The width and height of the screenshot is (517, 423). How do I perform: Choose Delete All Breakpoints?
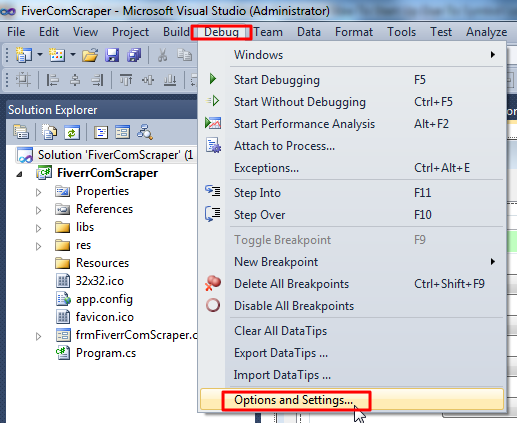coord(352,284)
